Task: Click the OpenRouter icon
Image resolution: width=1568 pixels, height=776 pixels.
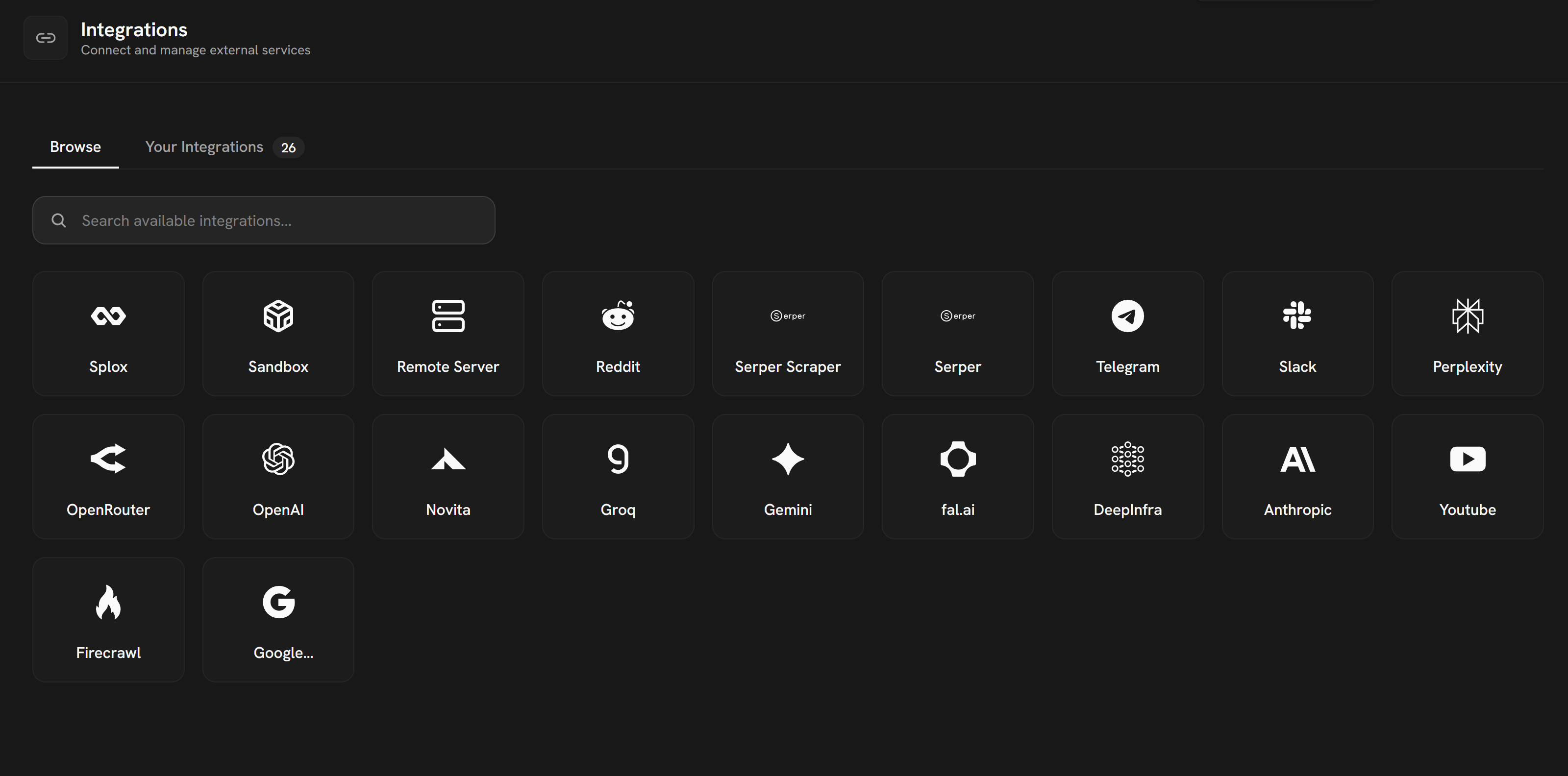Action: pyautogui.click(x=108, y=459)
